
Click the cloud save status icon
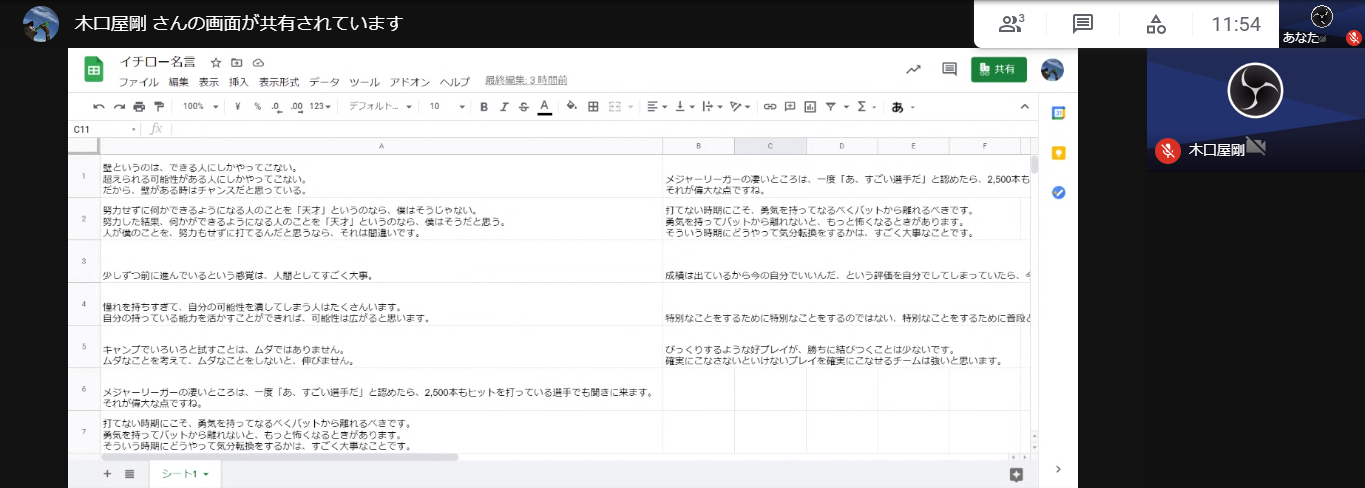point(258,62)
